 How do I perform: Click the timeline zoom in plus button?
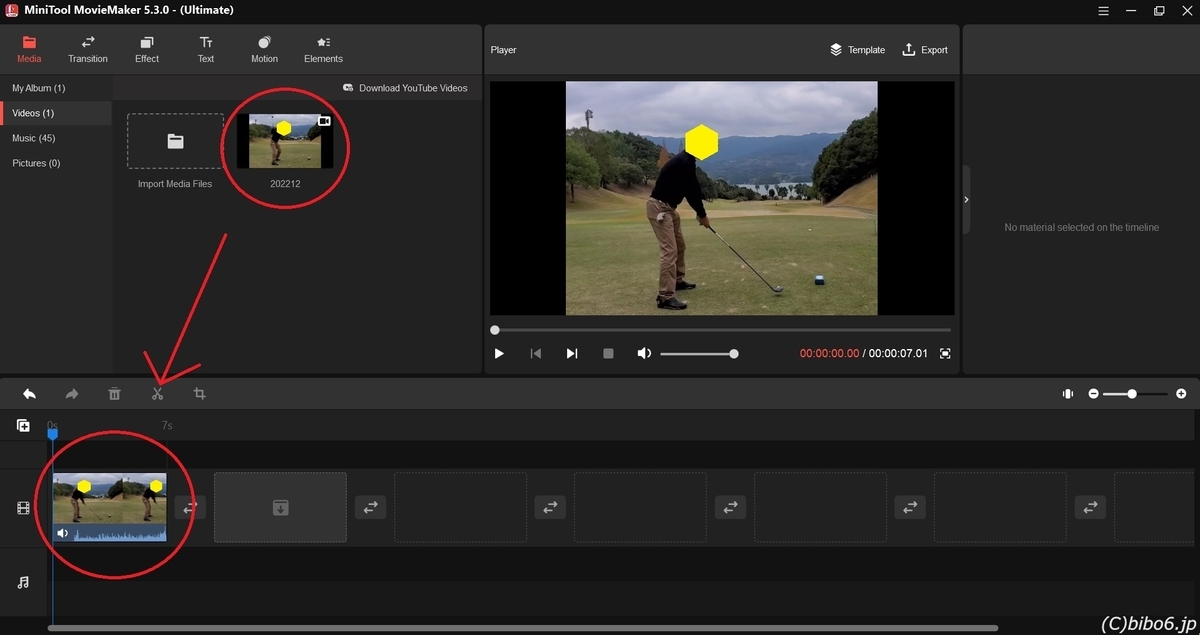click(1181, 394)
